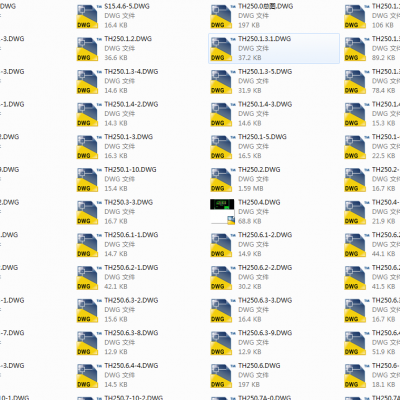The width and height of the screenshot is (400, 400).
Task: Select the TH250.1-5.DWG file icon
Action: tap(221, 147)
